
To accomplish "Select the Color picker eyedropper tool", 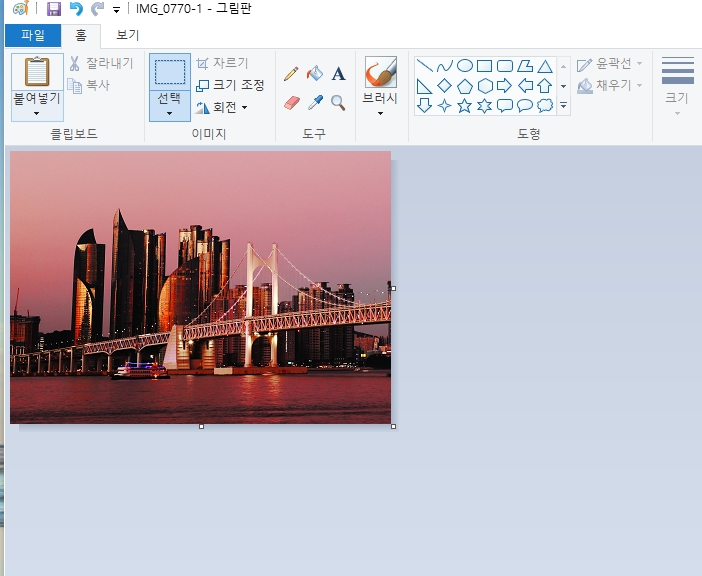I will (315, 102).
